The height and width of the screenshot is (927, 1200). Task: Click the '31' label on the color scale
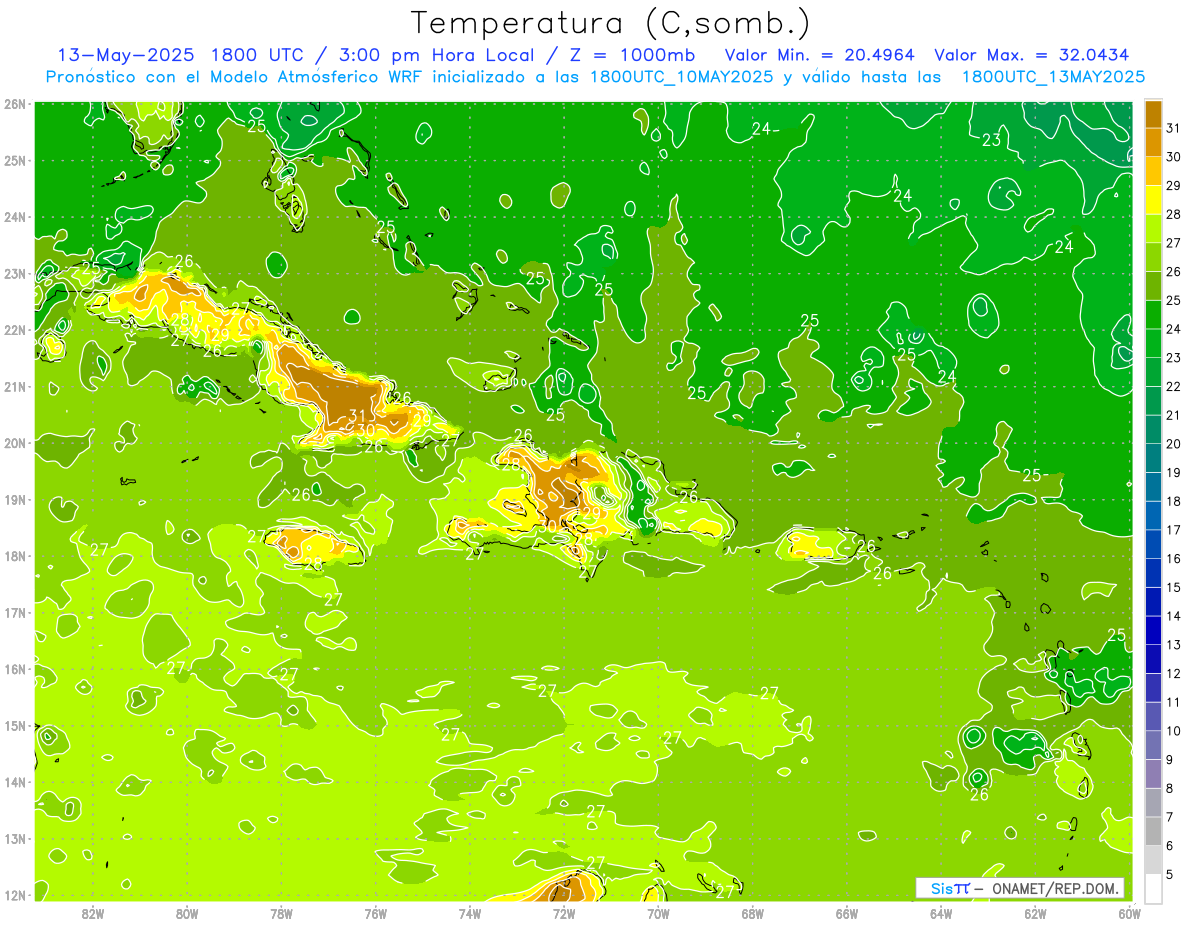click(1174, 128)
